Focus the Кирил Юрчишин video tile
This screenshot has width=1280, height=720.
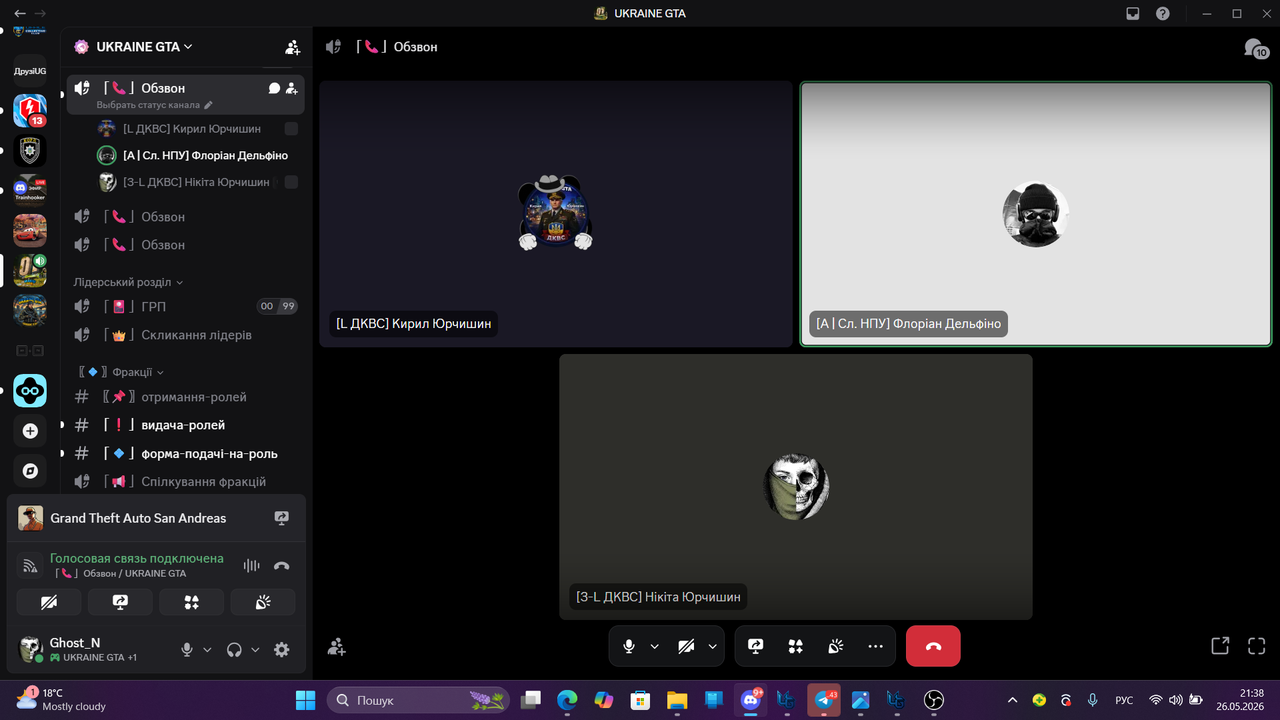pyautogui.click(x=556, y=214)
